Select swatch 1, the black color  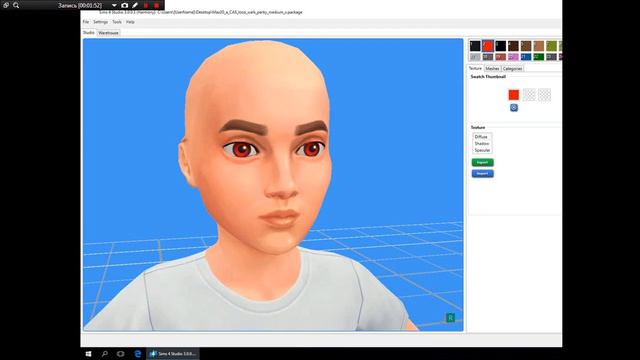(x=475, y=46)
